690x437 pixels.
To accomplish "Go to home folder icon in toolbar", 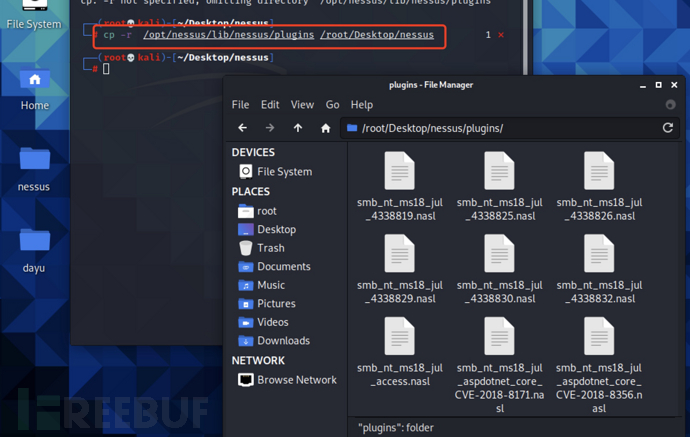I will (325, 128).
